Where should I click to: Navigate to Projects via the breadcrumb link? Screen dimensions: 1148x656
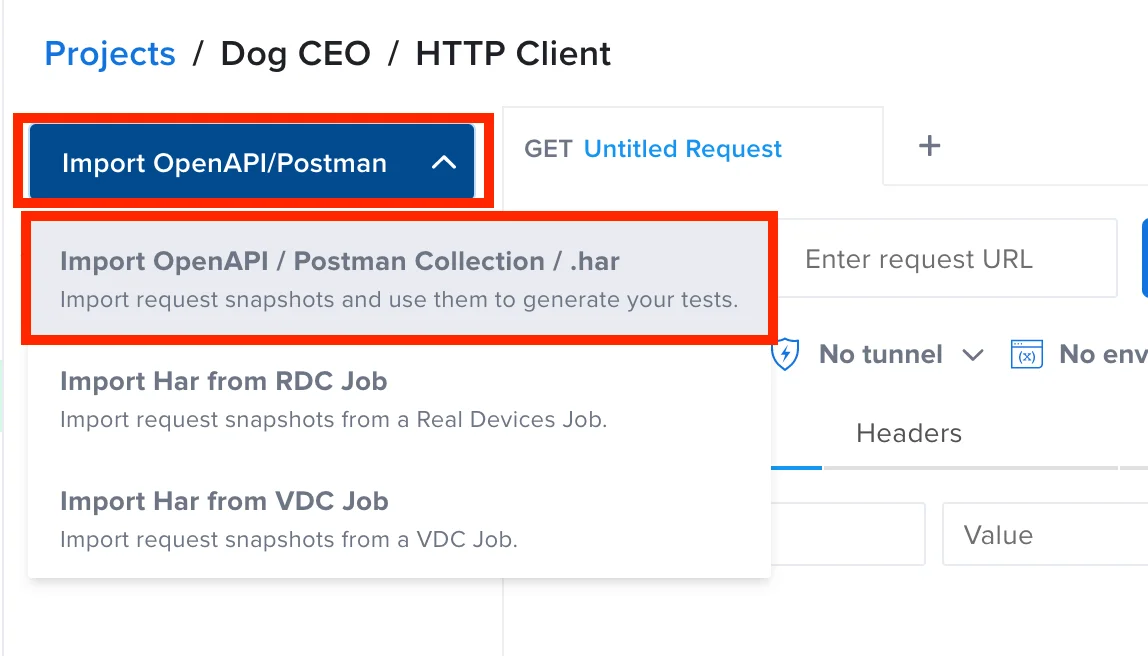click(x=110, y=54)
